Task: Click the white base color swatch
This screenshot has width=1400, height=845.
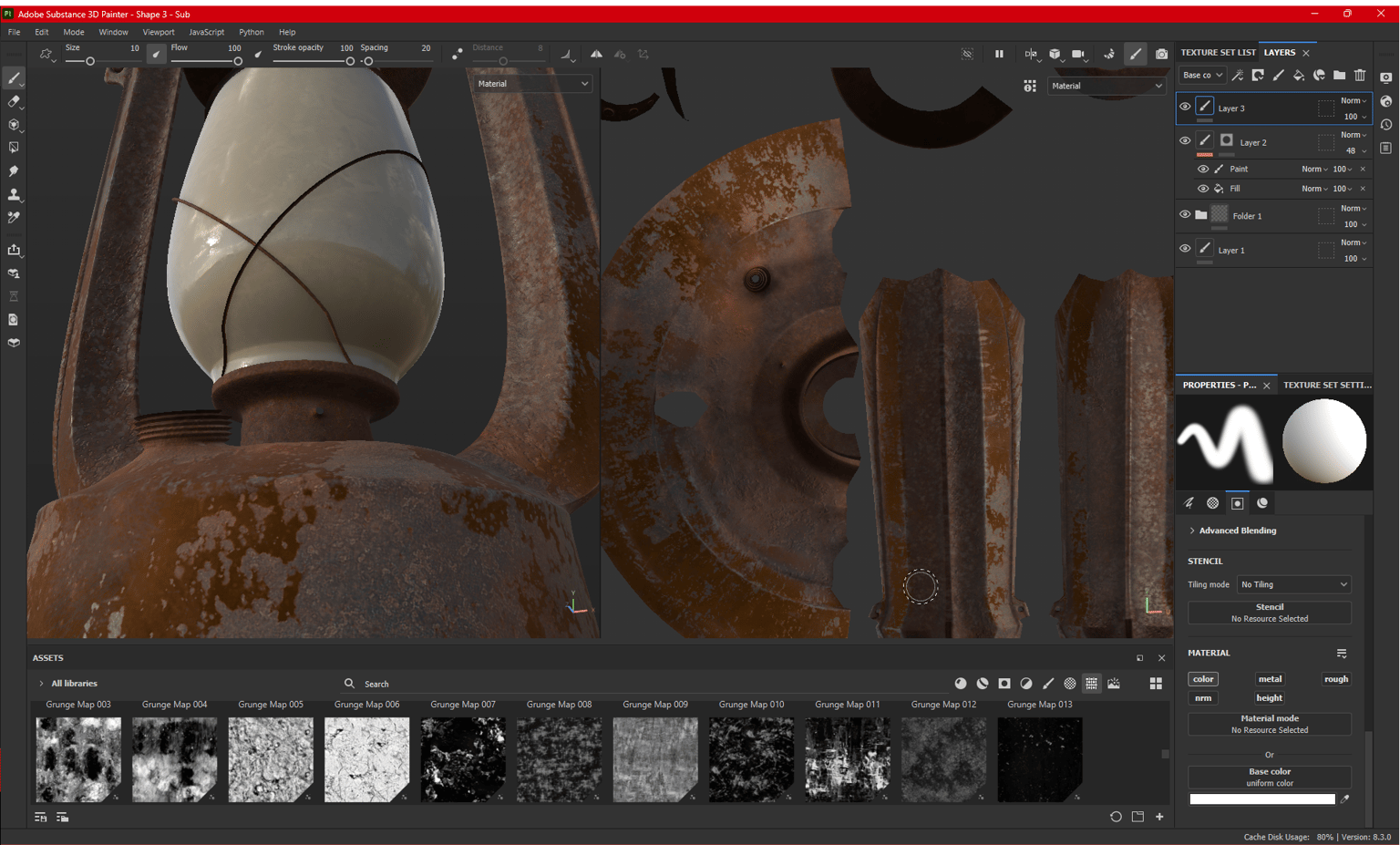Action: click(x=1261, y=799)
